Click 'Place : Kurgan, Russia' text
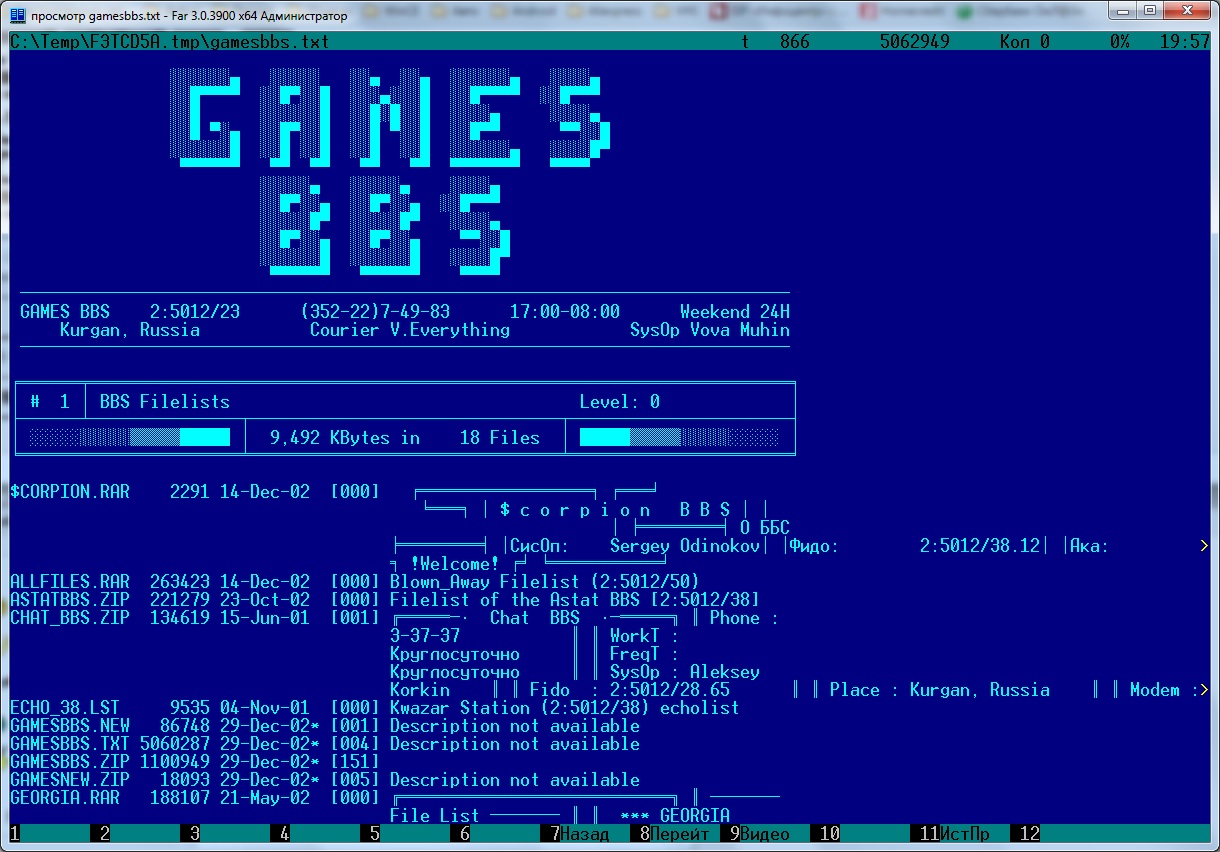Screen dimensions: 1220x852 [940, 690]
